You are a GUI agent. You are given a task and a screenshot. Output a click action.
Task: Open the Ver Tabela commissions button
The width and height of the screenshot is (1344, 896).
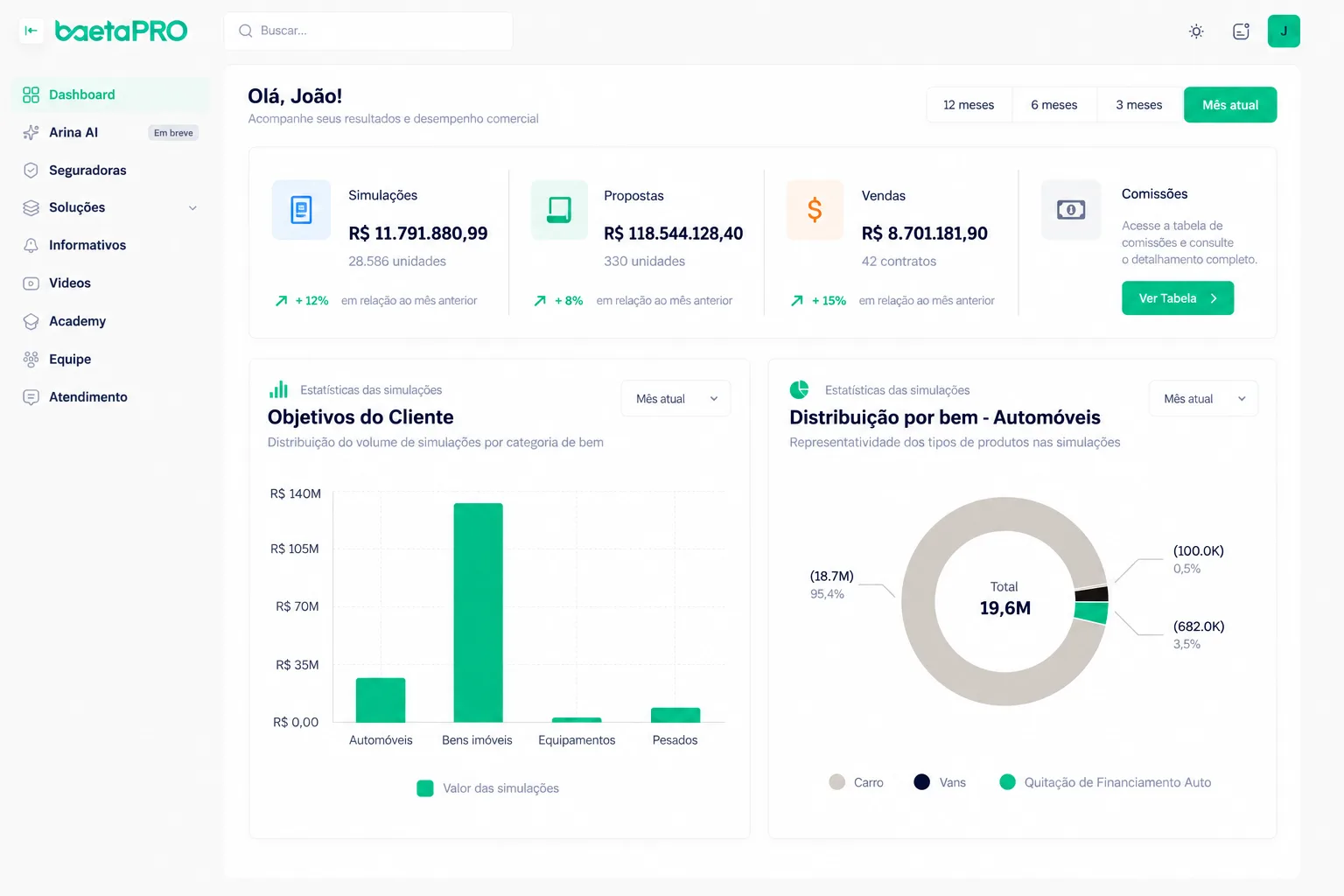1178,298
